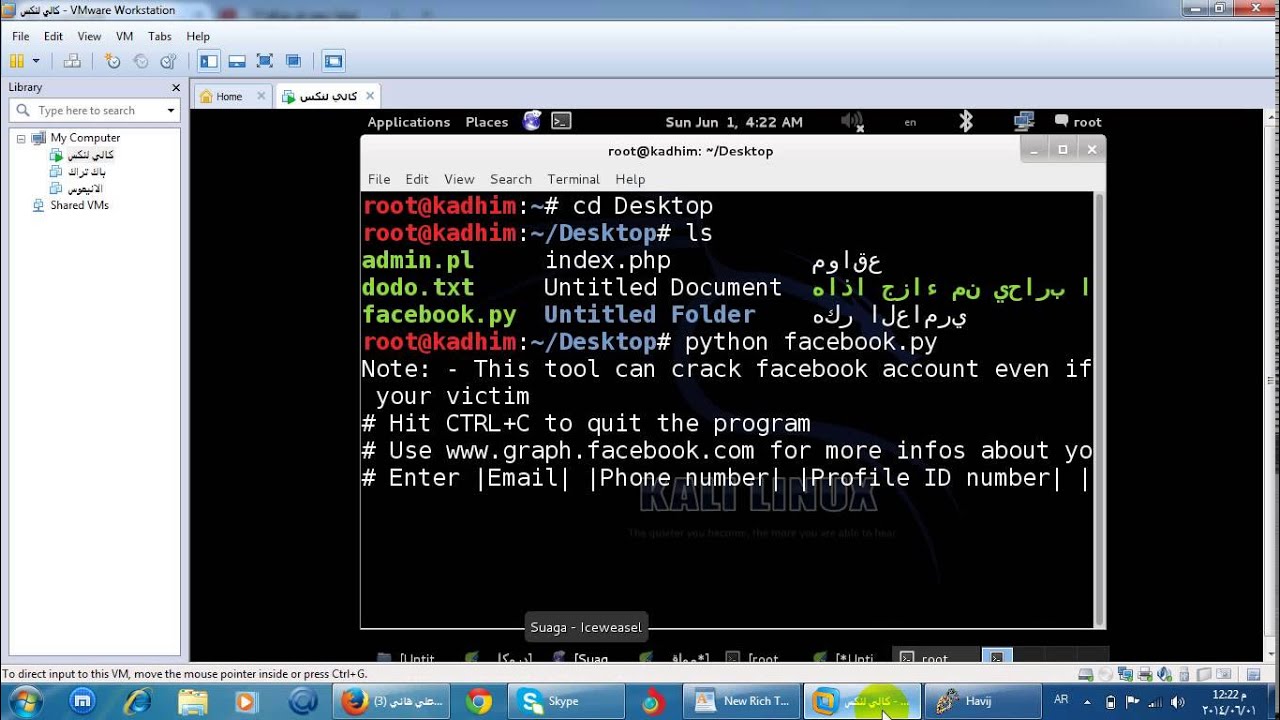Open the terminal Help menu
Image resolution: width=1280 pixels, height=720 pixels.
click(630, 179)
